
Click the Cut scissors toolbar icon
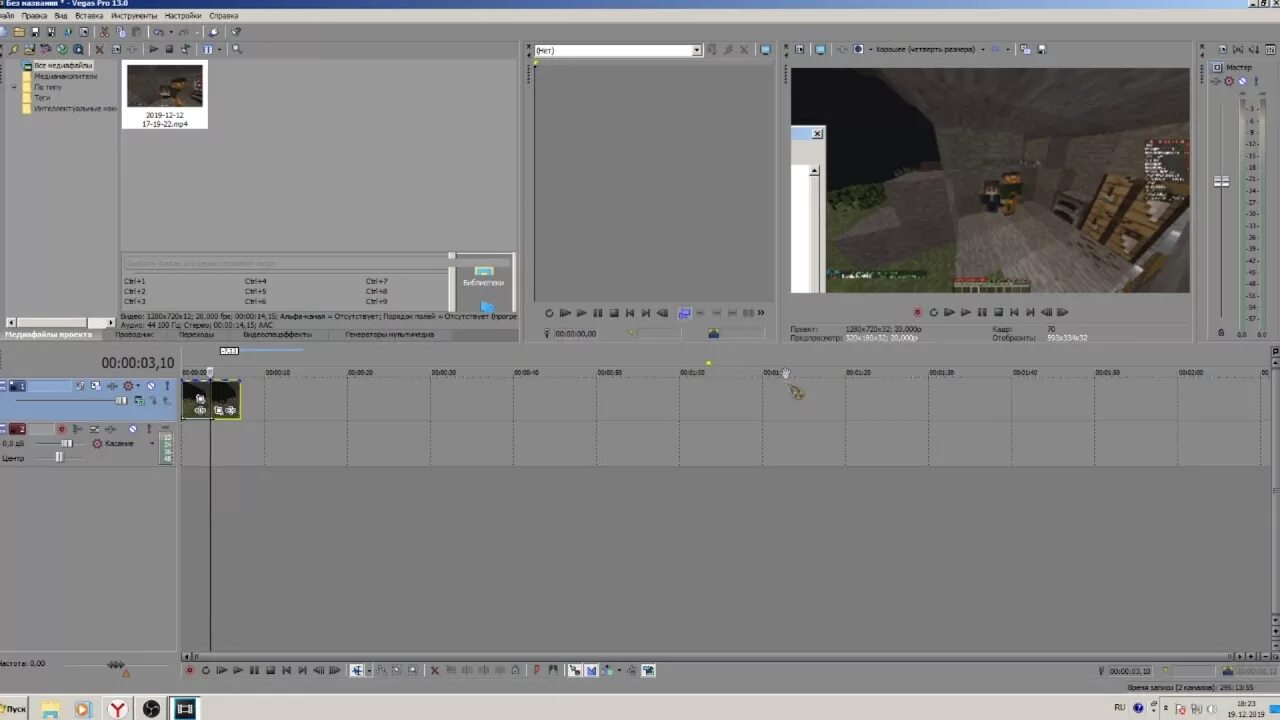point(104,32)
